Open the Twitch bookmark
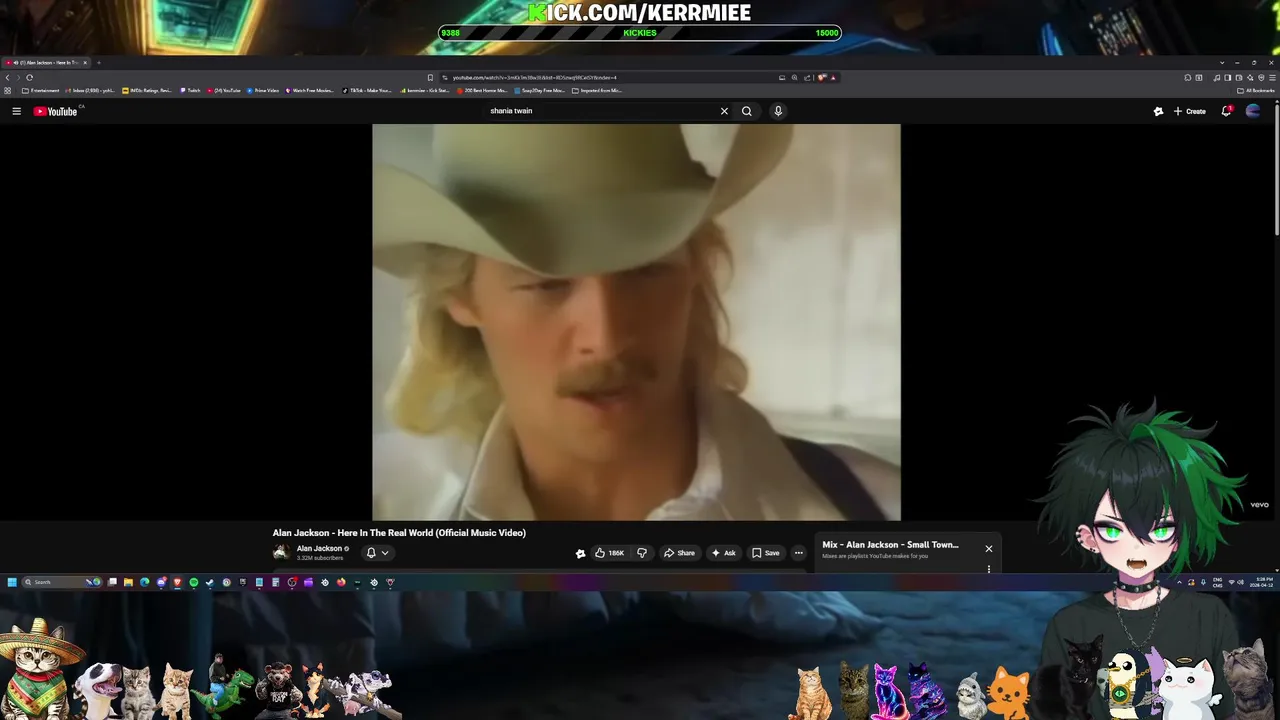Screen dimensions: 1280x720 [x=191, y=90]
